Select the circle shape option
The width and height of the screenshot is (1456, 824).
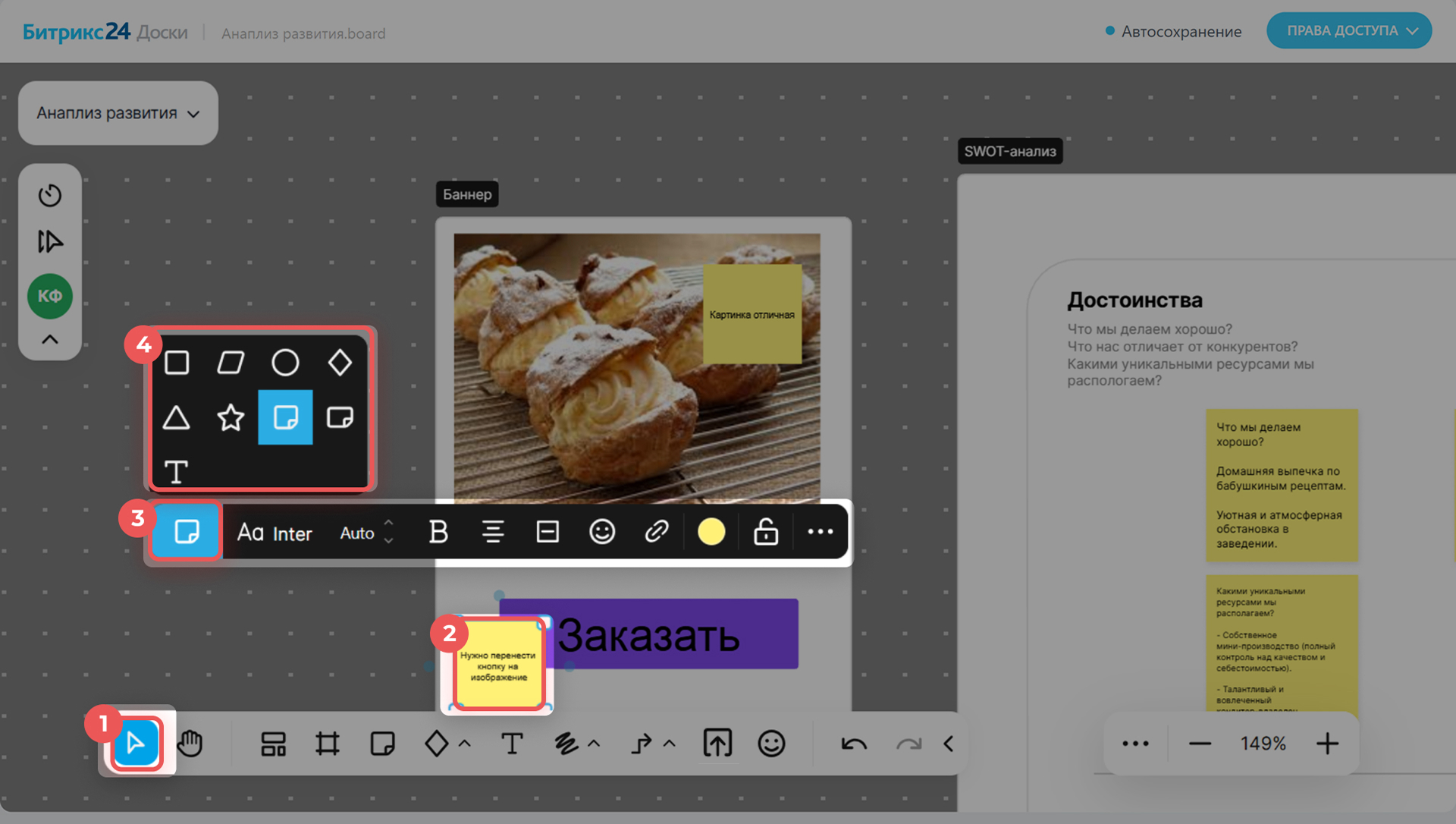tap(285, 363)
